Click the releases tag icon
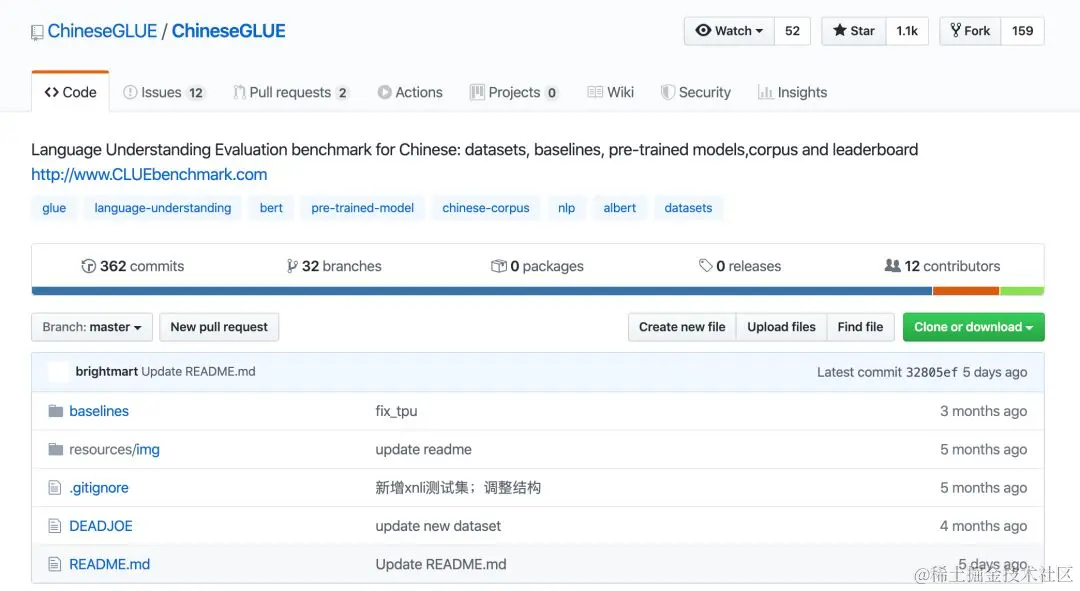1080x591 pixels. click(x=705, y=265)
